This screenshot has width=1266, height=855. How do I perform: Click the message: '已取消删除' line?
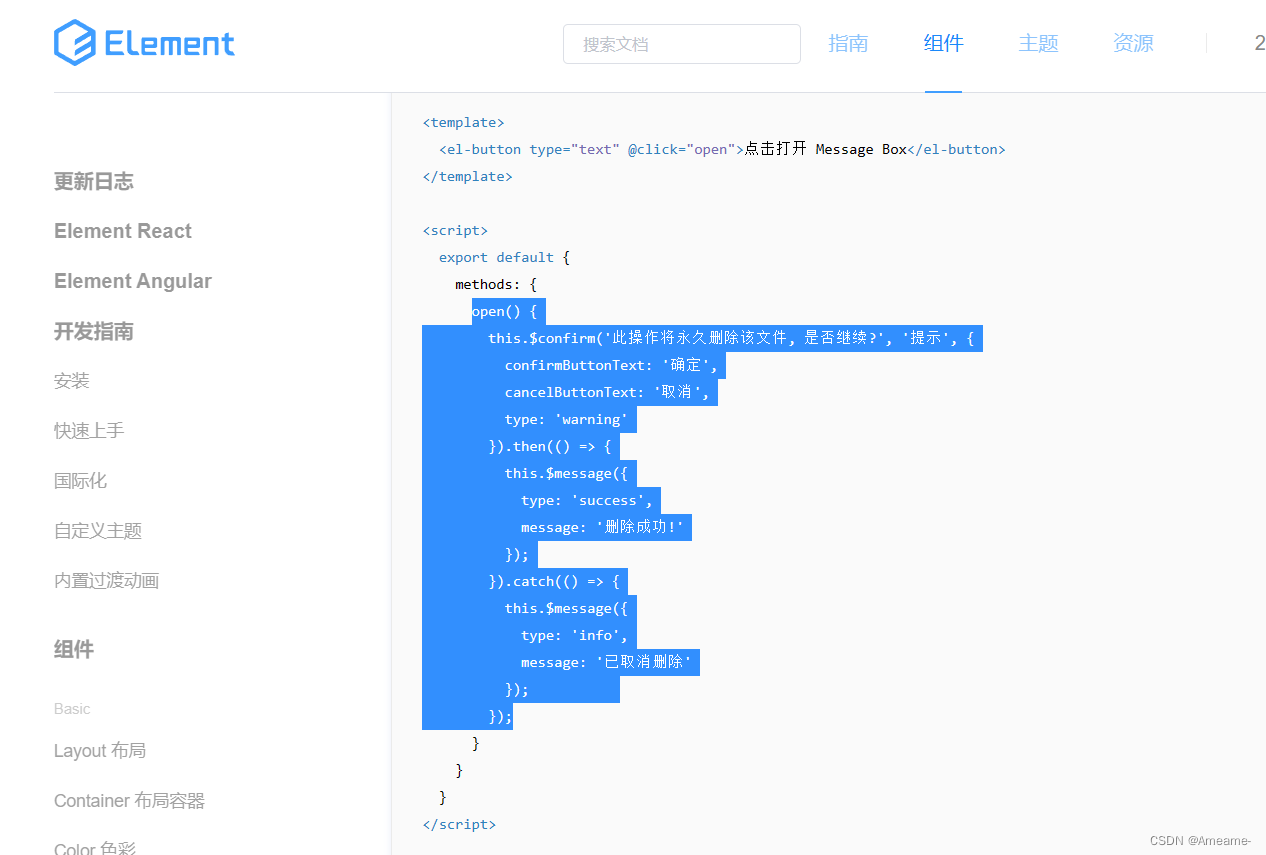tap(606, 662)
